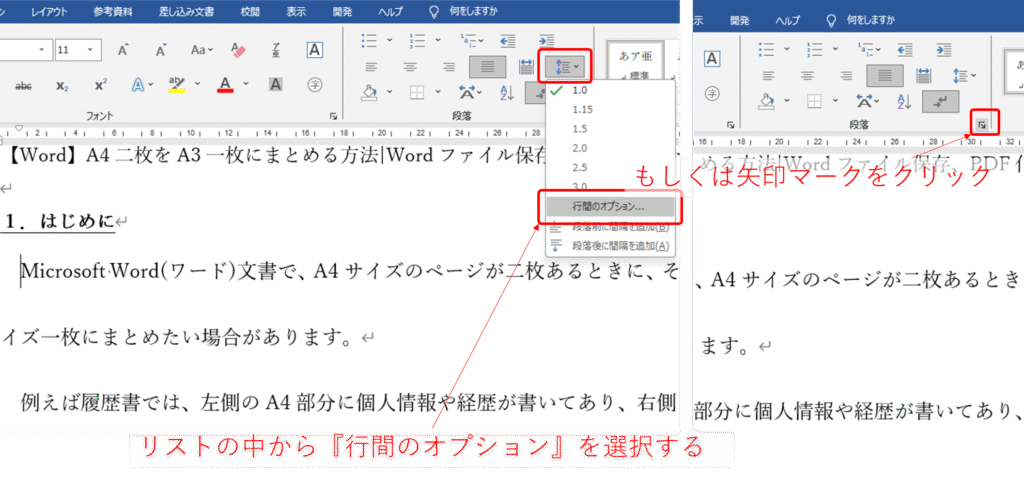Click the red-boxed line spacing icon
This screenshot has height=479, width=1024.
565,66
